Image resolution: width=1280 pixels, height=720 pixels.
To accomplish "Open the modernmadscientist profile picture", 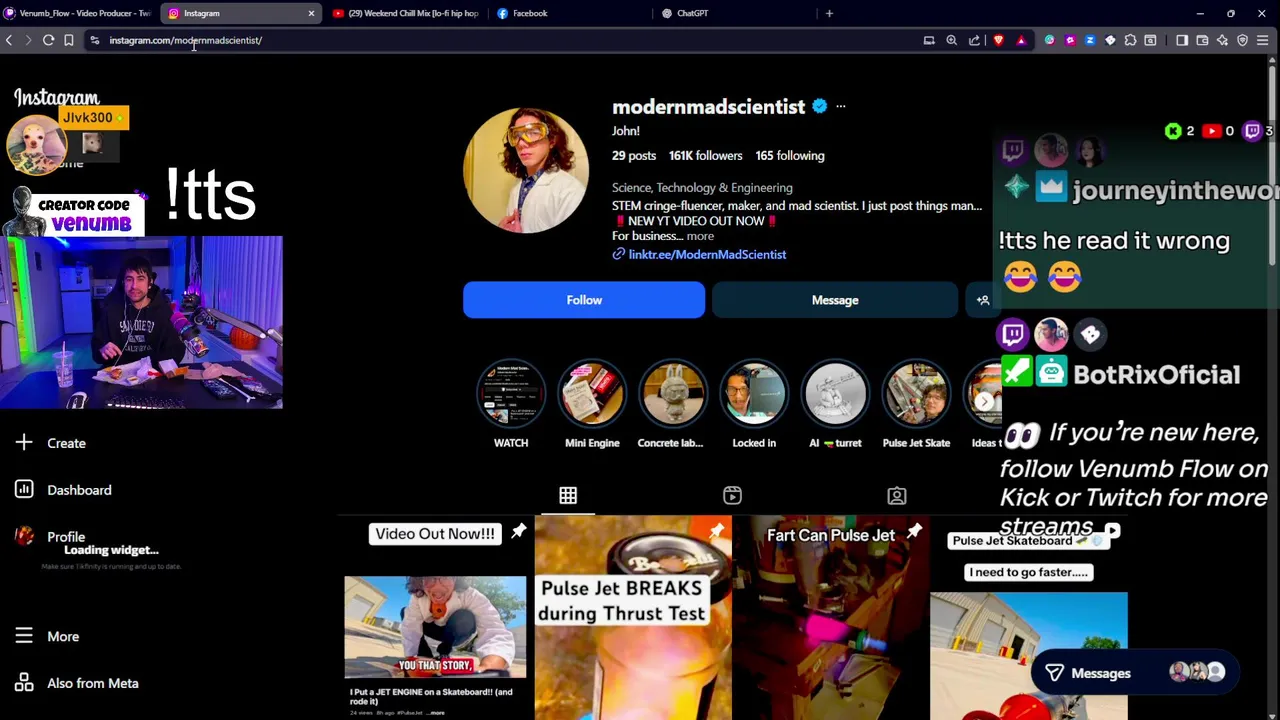I will click(526, 170).
